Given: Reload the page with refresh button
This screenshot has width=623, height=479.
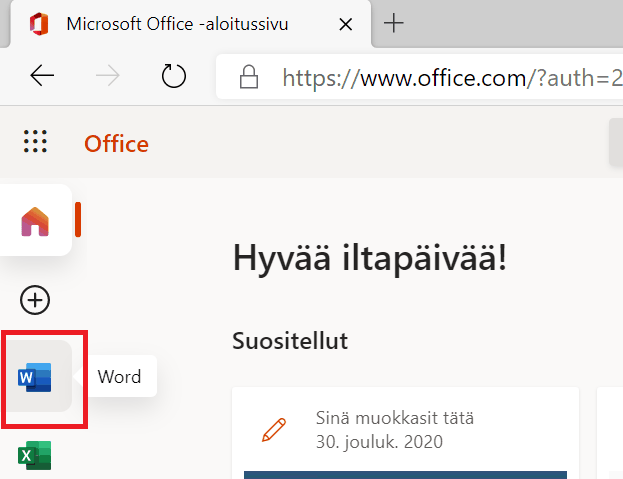Looking at the screenshot, I should point(174,75).
